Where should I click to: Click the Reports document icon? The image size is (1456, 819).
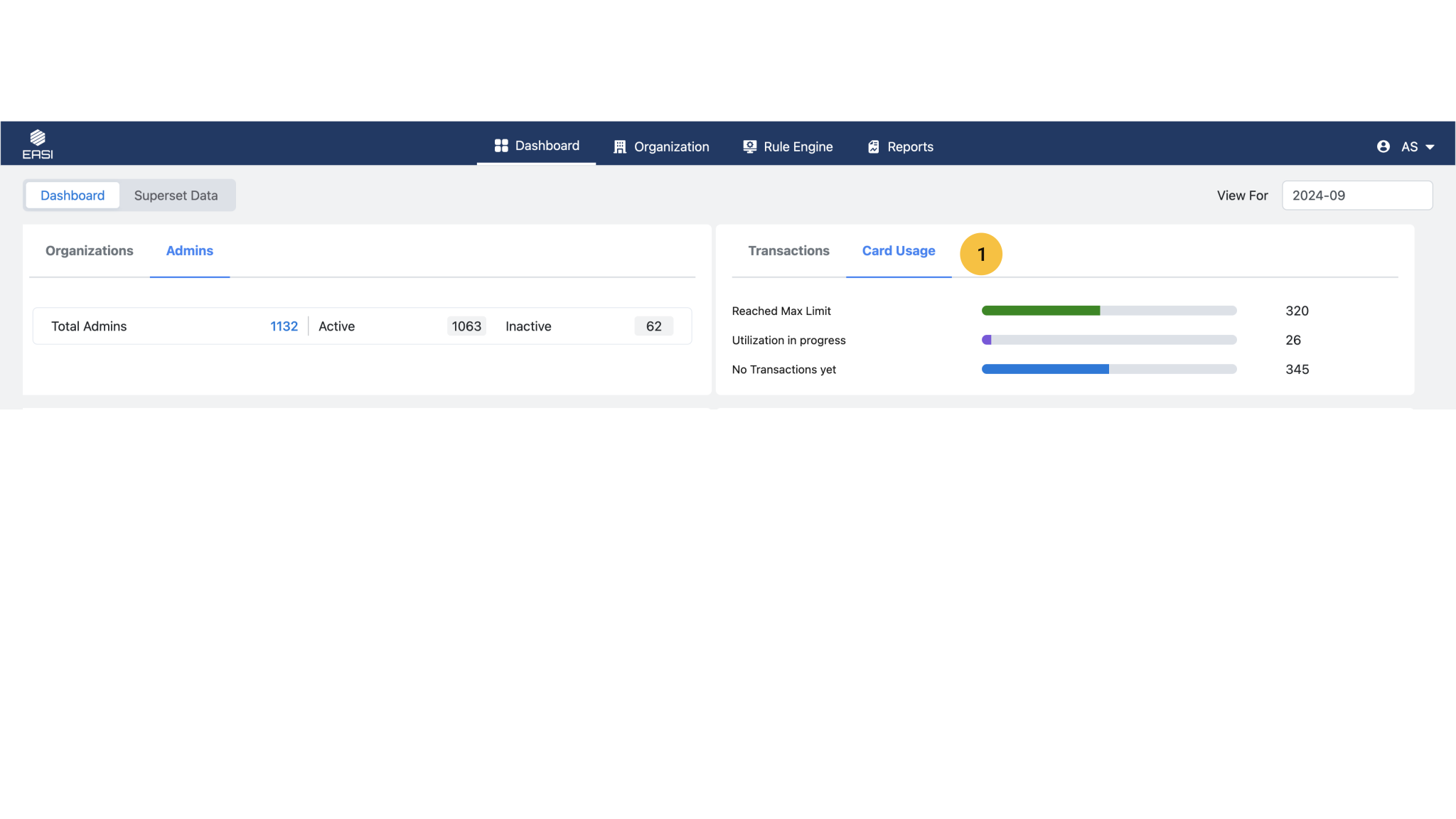(x=874, y=147)
